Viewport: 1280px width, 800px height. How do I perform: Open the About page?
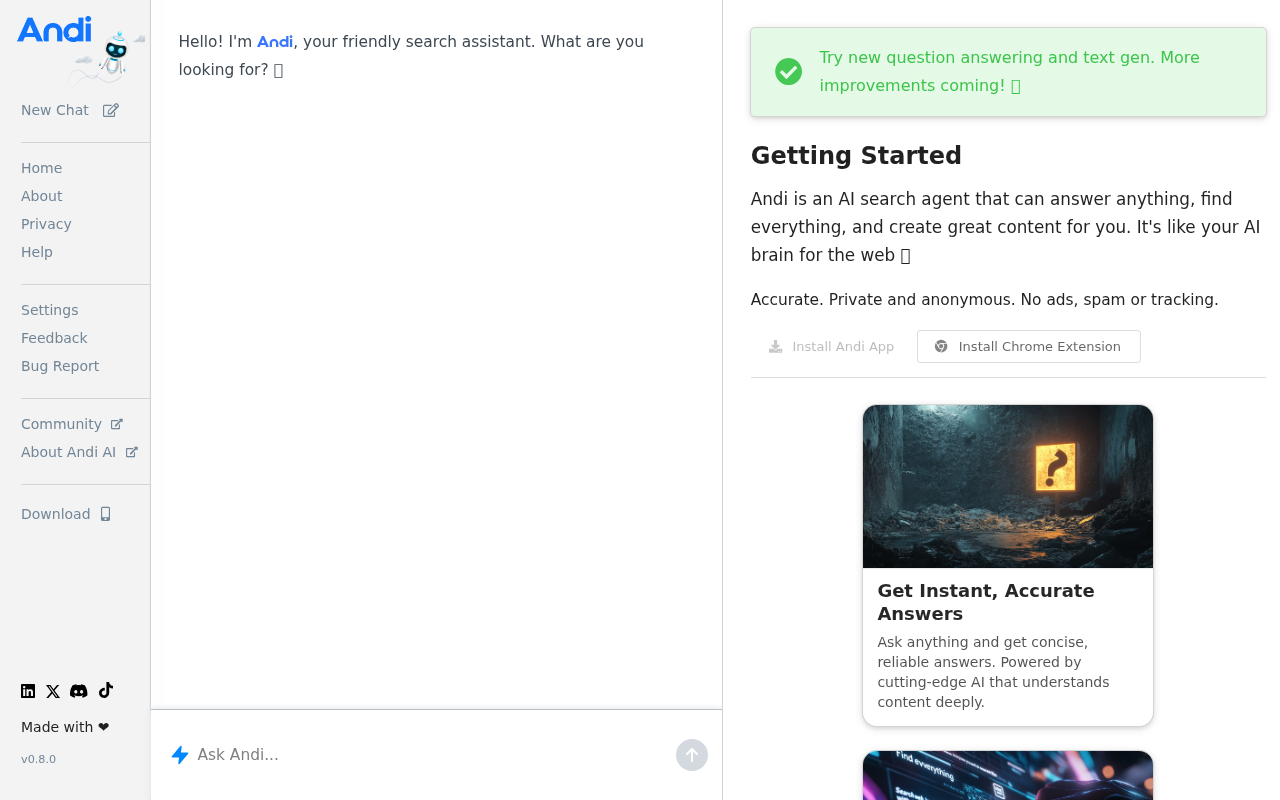point(42,196)
